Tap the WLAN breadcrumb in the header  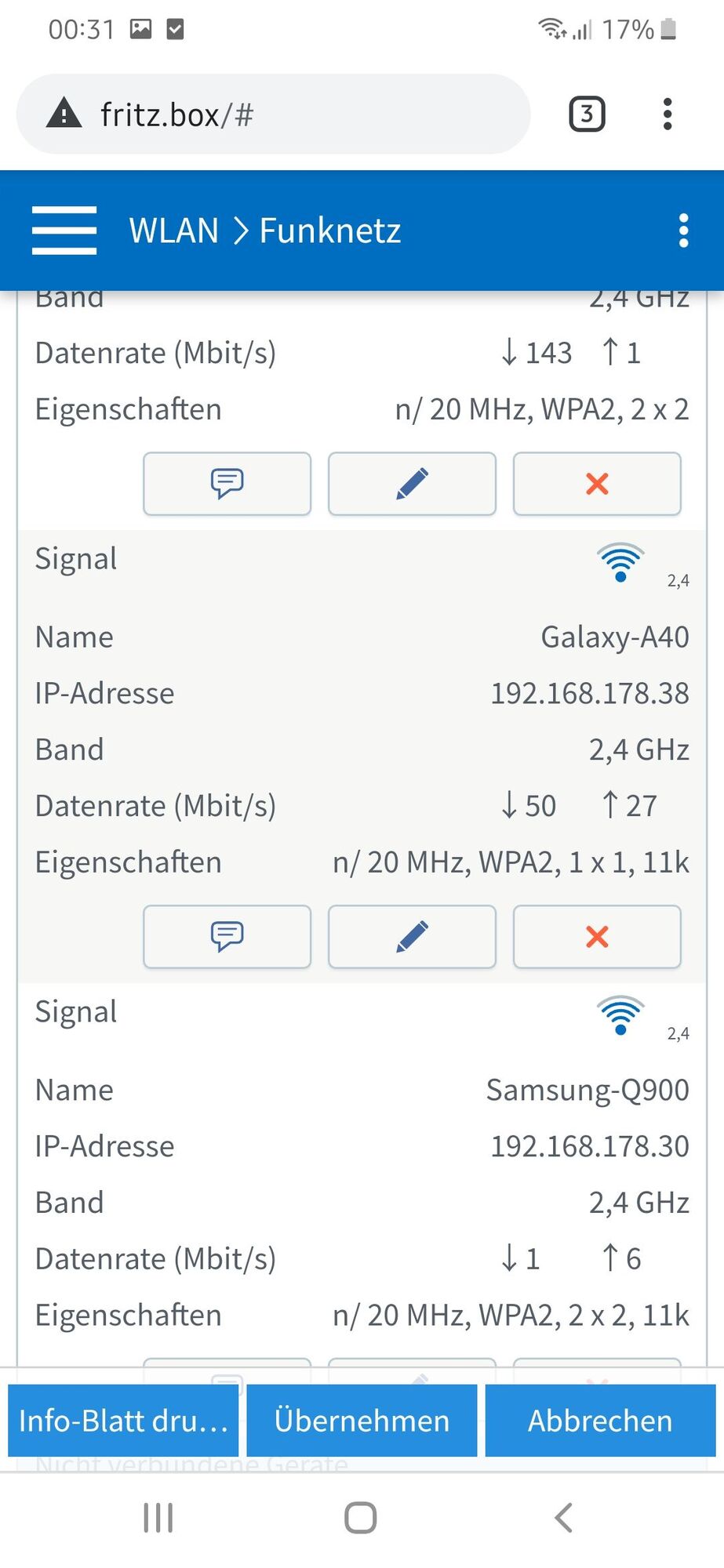pyautogui.click(x=173, y=230)
